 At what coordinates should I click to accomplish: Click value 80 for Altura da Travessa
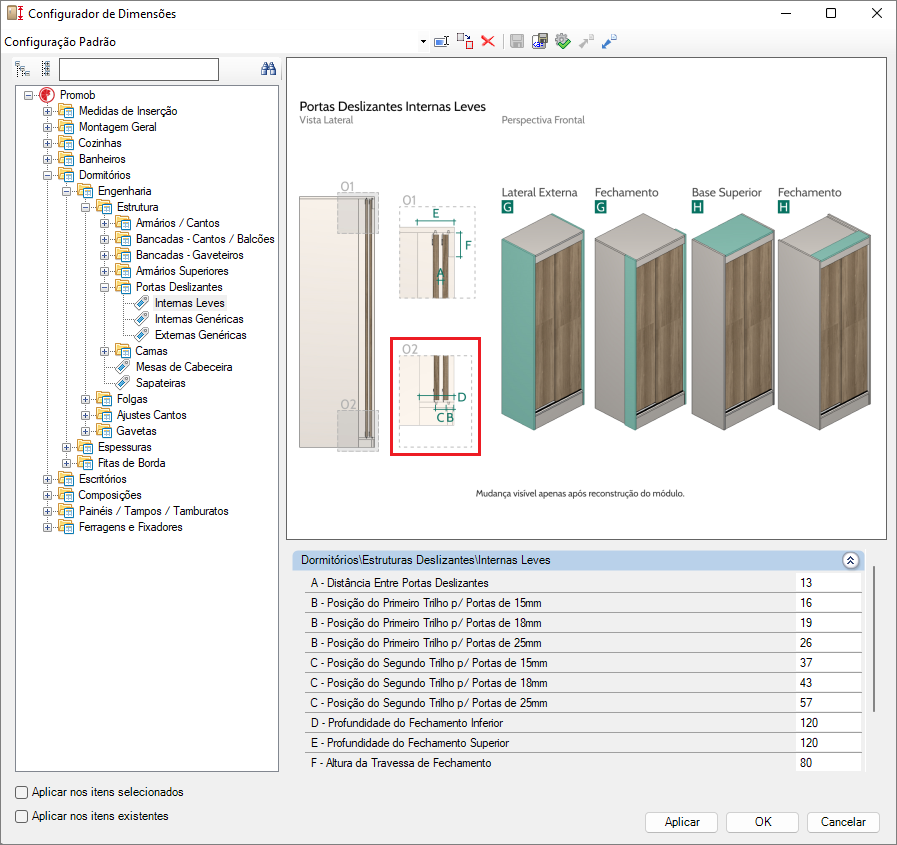pyautogui.click(x=828, y=763)
